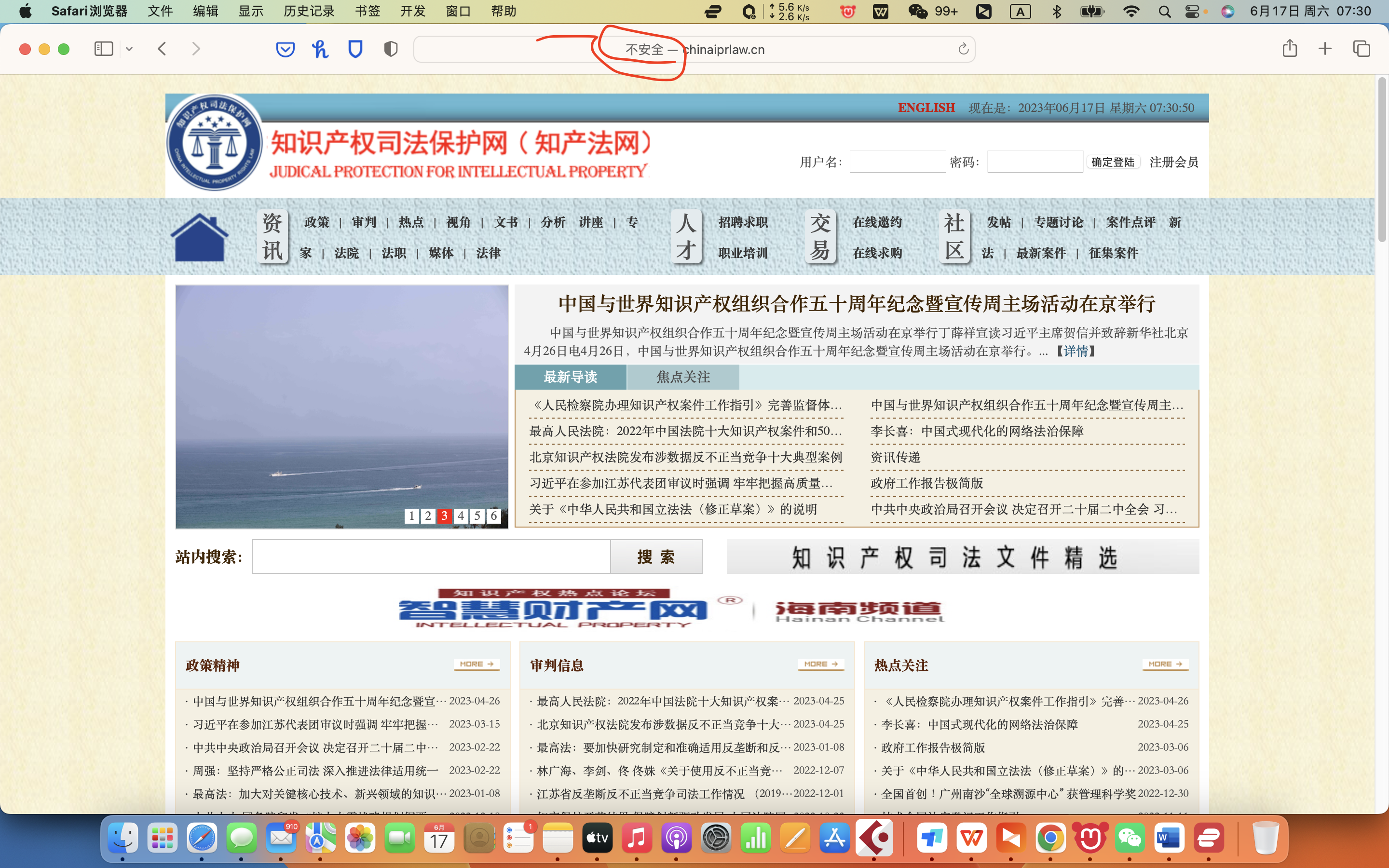The image size is (1389, 868).
Task: Reload the page with the refresh icon
Action: coord(963,49)
